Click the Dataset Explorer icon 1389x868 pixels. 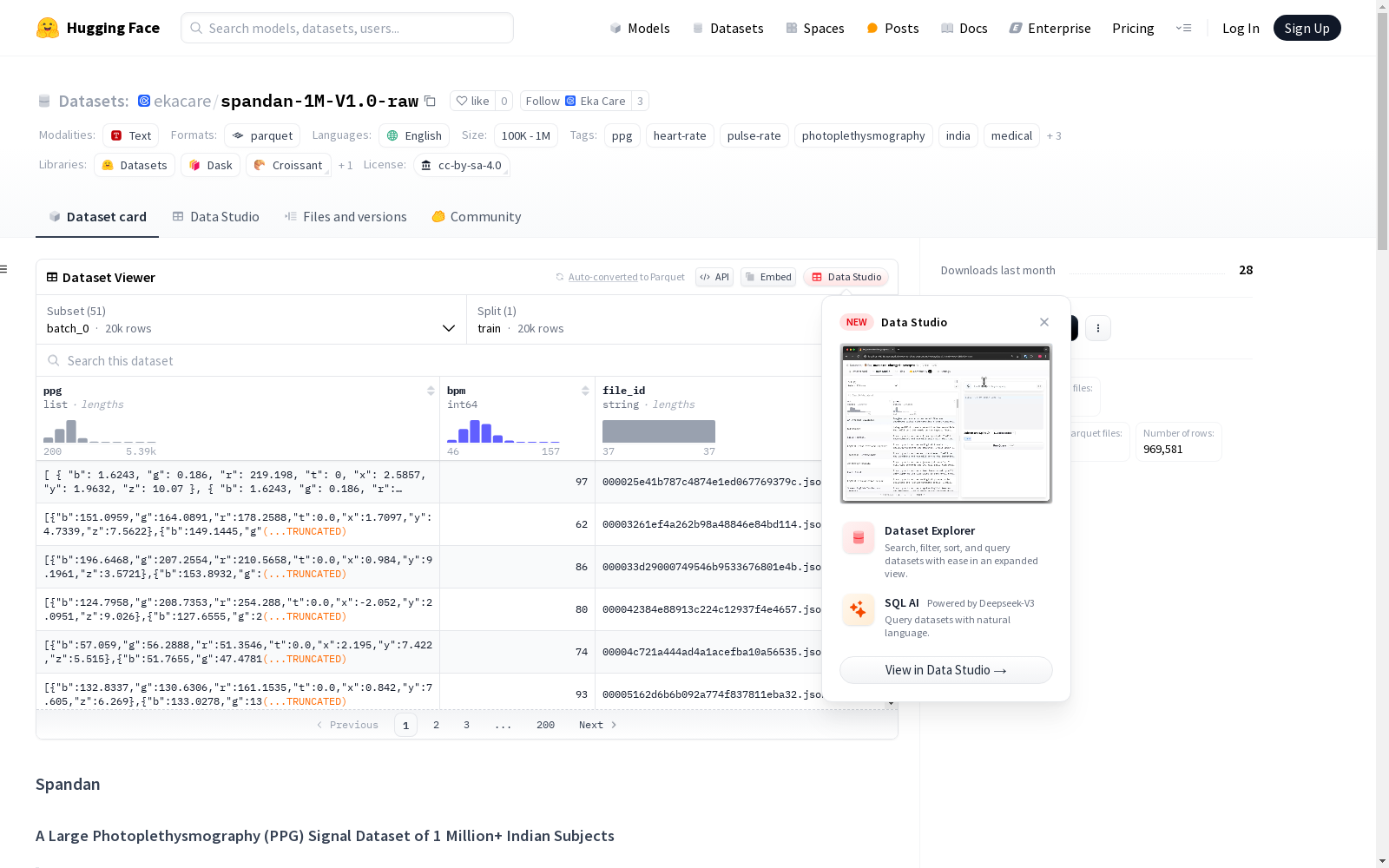pyautogui.click(x=859, y=538)
